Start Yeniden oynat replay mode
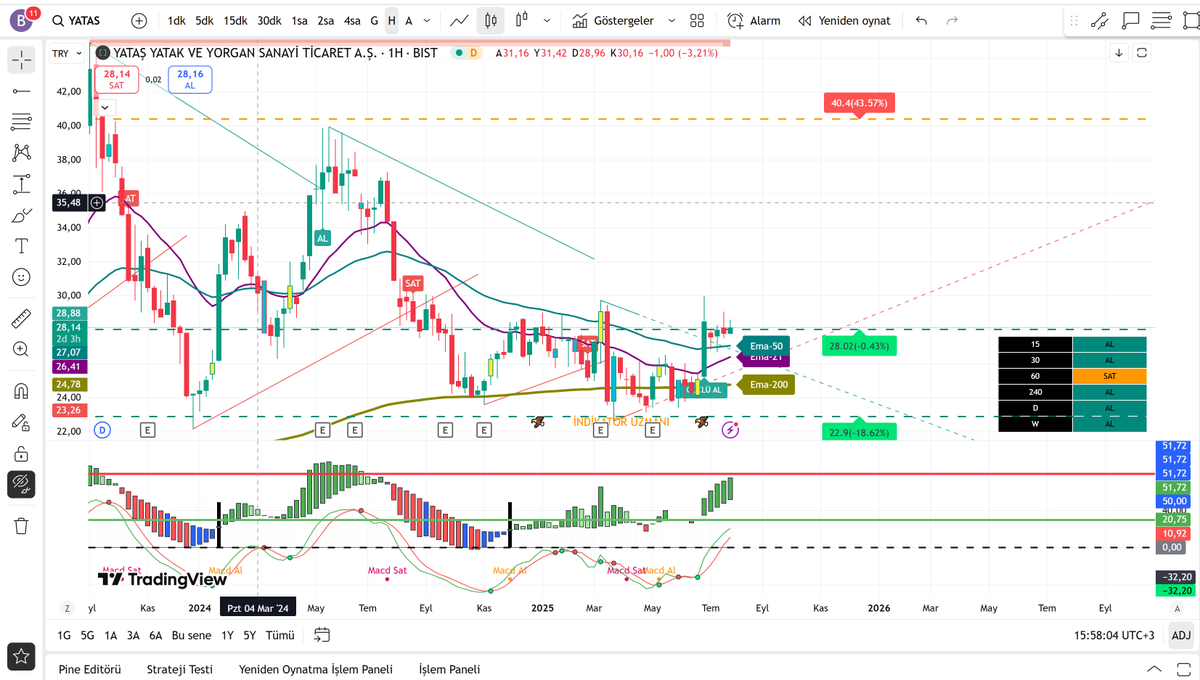1200x680 pixels. pos(844,20)
